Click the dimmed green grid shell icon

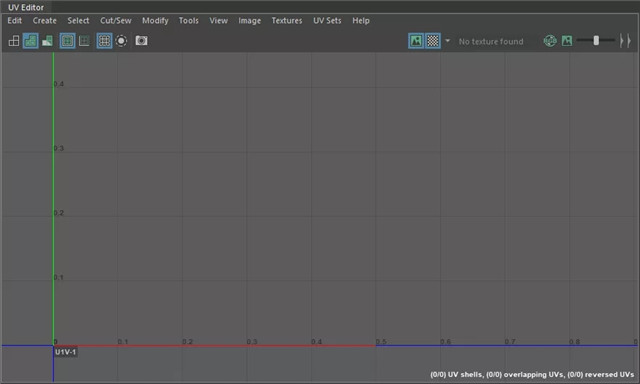tap(84, 41)
